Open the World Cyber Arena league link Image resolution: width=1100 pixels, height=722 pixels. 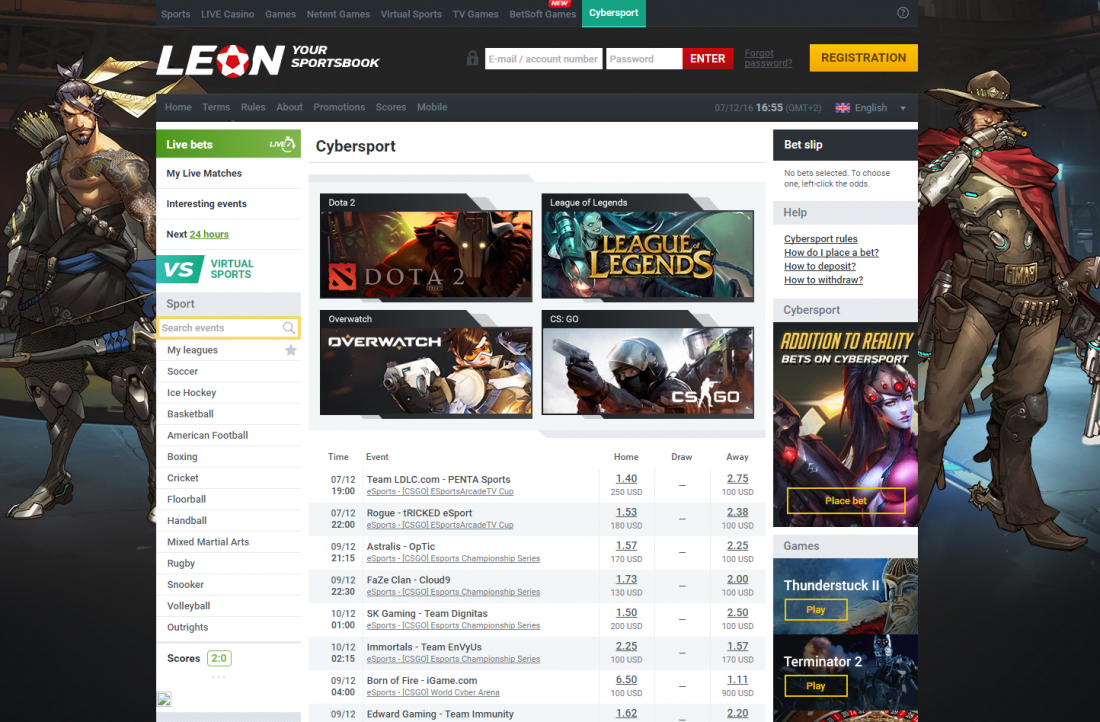coord(433,693)
